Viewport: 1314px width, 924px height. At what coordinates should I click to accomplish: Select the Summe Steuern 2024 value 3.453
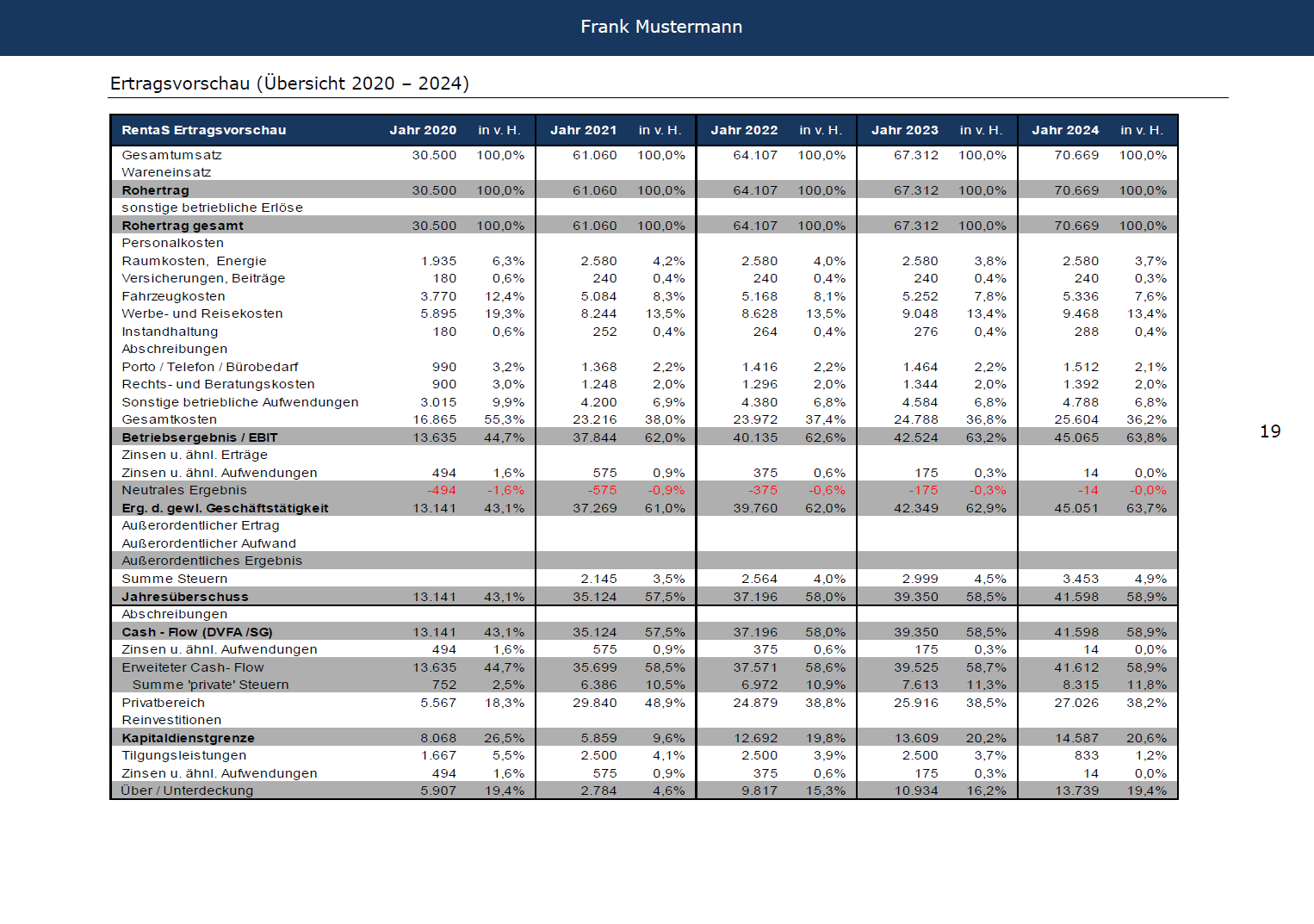pyautogui.click(x=1081, y=579)
